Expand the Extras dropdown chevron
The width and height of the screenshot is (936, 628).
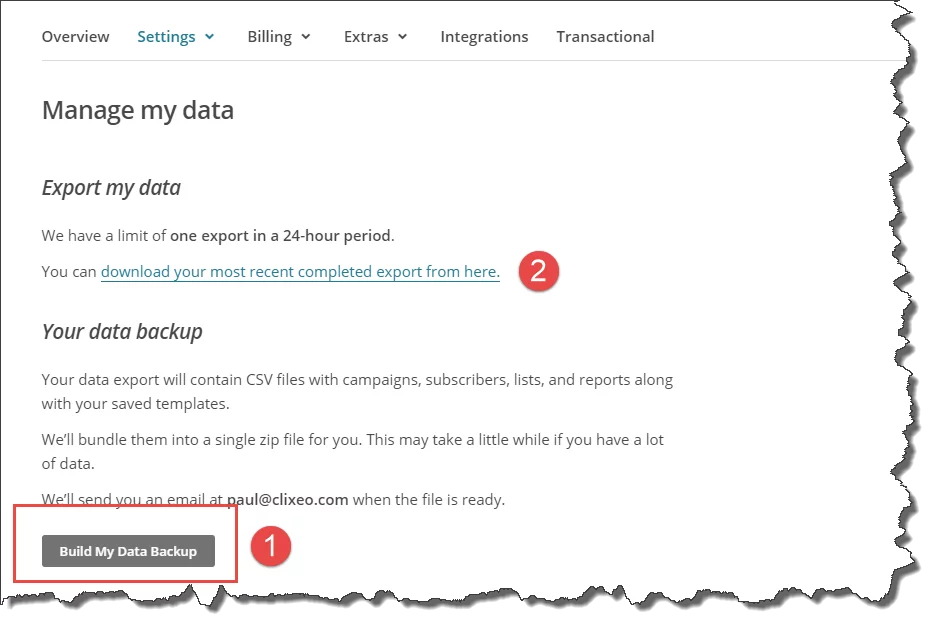[x=403, y=37]
